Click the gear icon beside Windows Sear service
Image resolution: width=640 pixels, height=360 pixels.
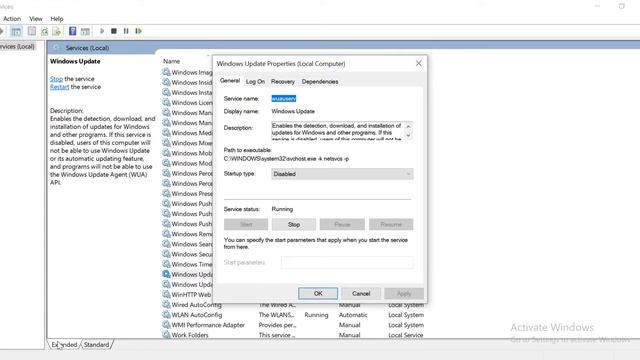click(x=166, y=244)
